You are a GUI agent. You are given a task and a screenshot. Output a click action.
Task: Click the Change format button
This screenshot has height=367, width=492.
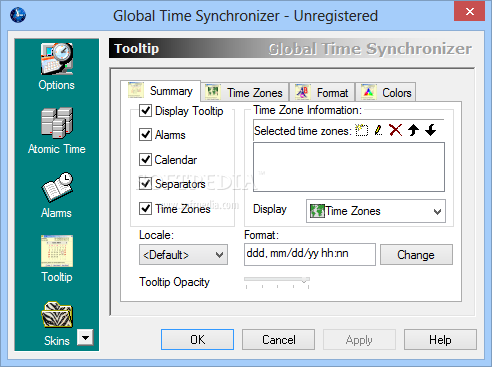click(x=416, y=255)
